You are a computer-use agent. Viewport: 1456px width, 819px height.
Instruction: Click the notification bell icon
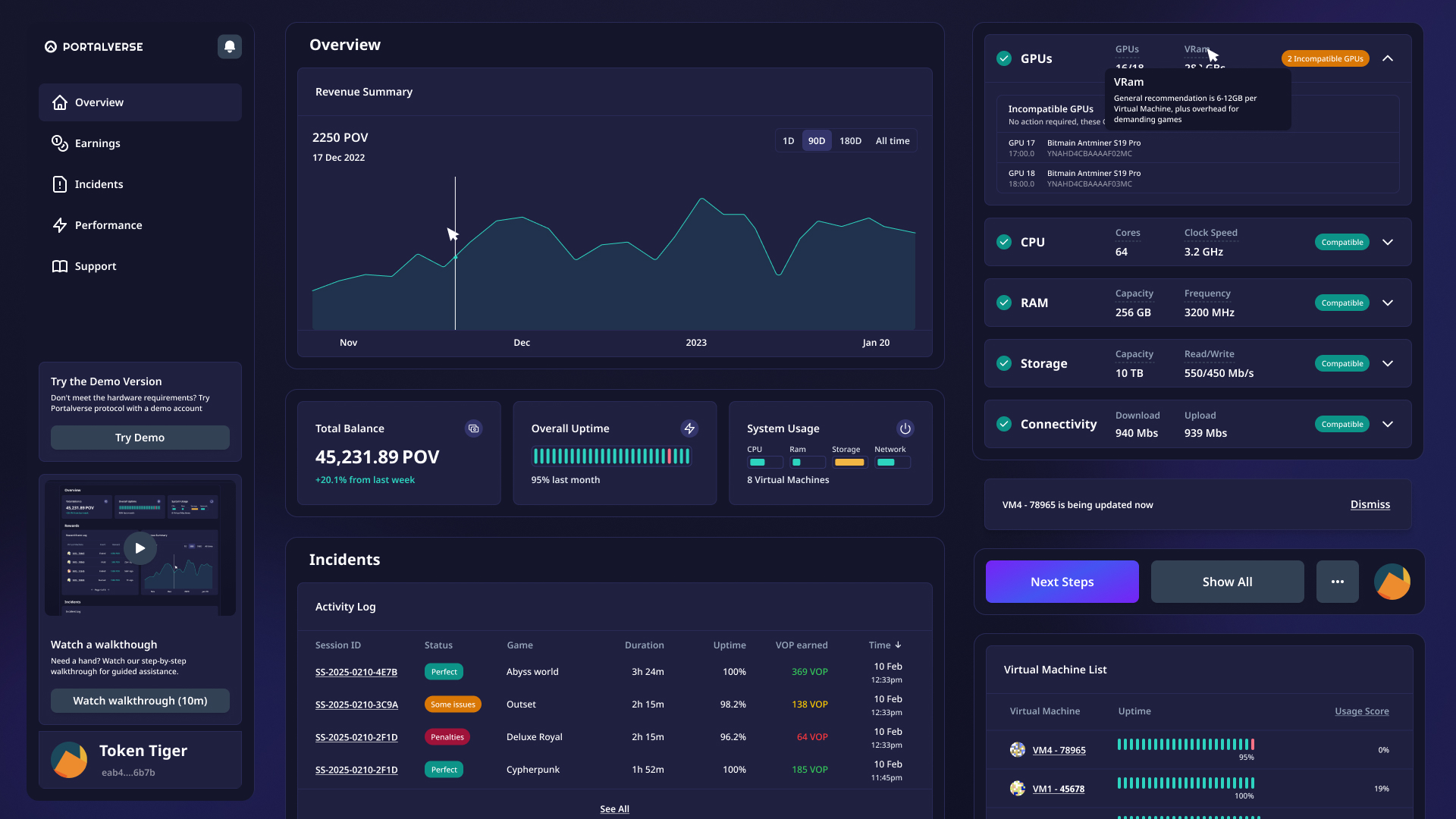pos(230,47)
